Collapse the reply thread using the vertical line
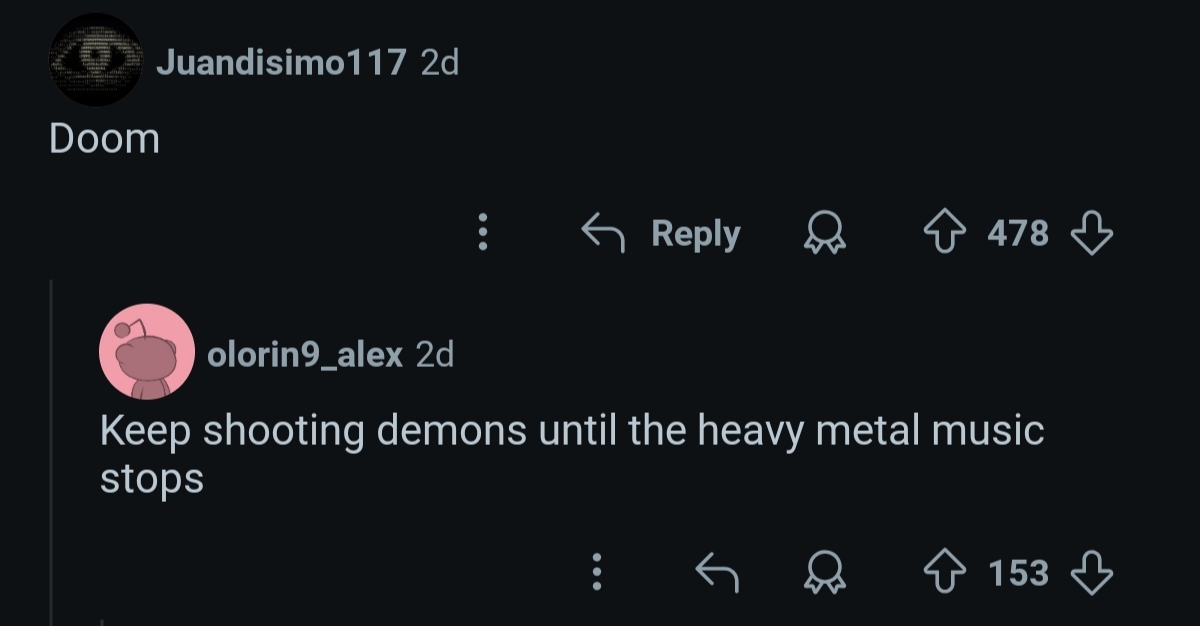 coord(51,450)
